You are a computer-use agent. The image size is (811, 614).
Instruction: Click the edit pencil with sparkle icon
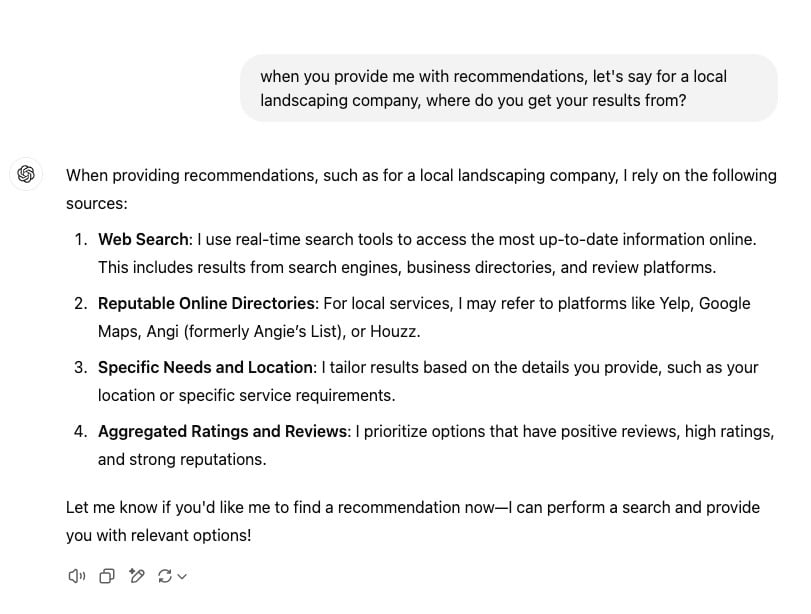(137, 576)
